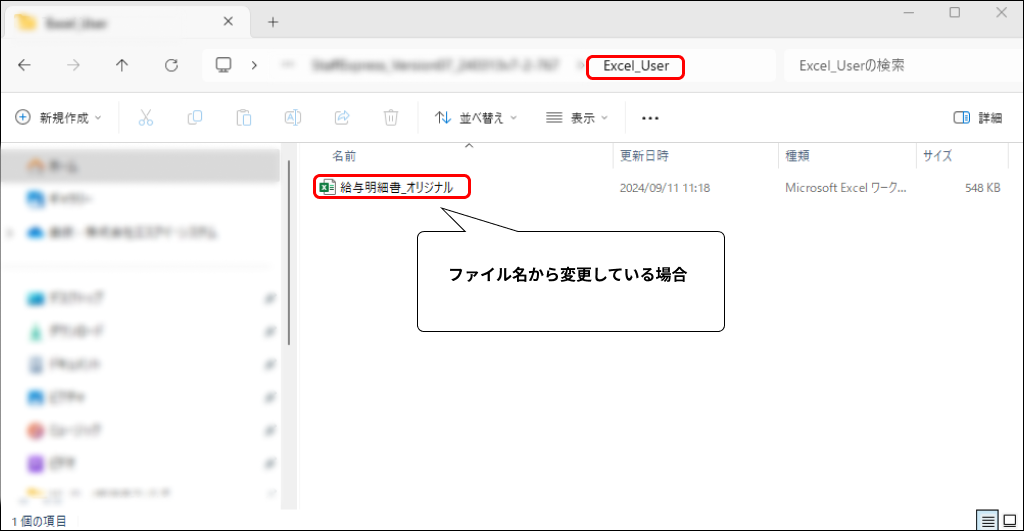This screenshot has width=1024, height=531.
Task: Maximize the Explorer window
Action: [x=955, y=12]
